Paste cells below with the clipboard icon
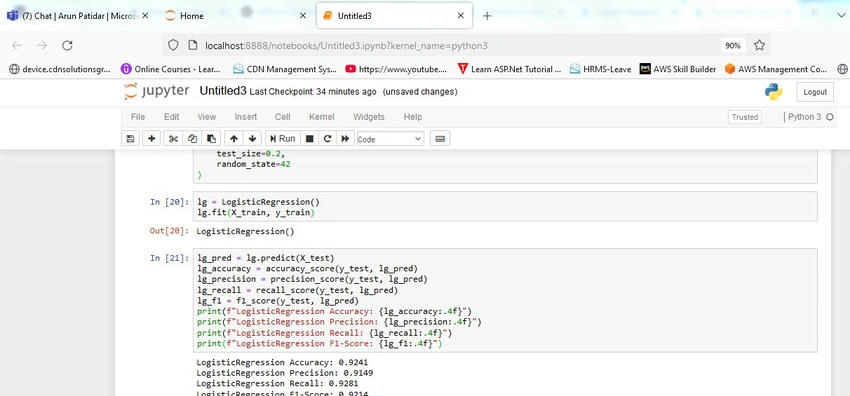This screenshot has height=396, width=850. coord(211,139)
